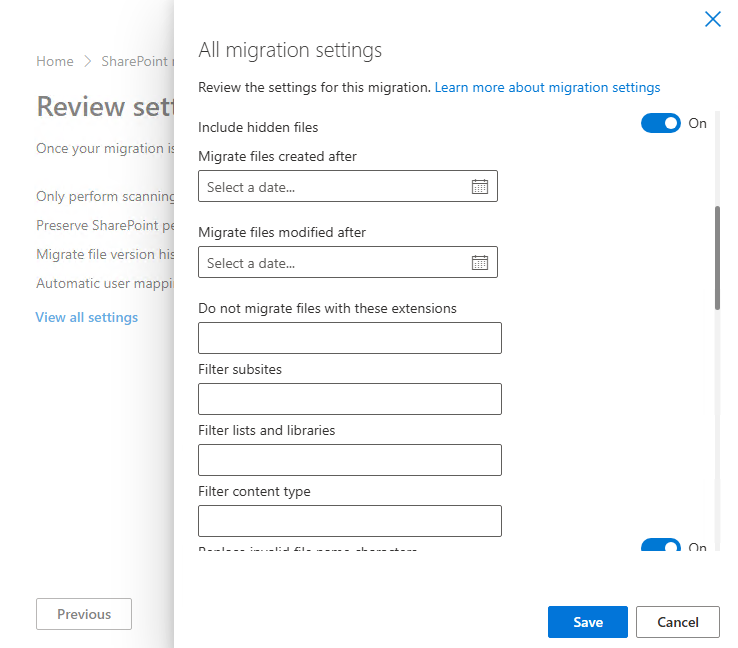The image size is (738, 648).
Task: Toggle Replace invalid file name characters switch
Action: click(x=660, y=547)
